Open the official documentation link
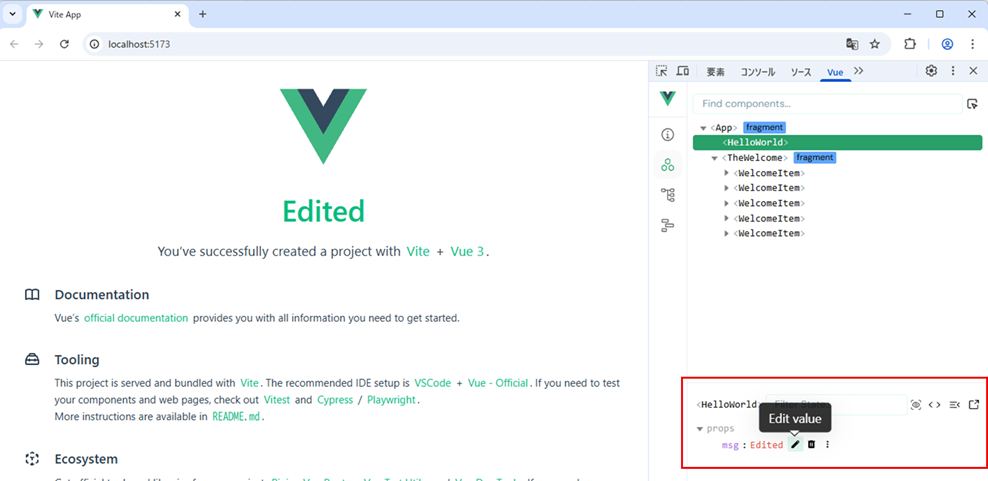Image resolution: width=988 pixels, height=481 pixels. [136, 318]
